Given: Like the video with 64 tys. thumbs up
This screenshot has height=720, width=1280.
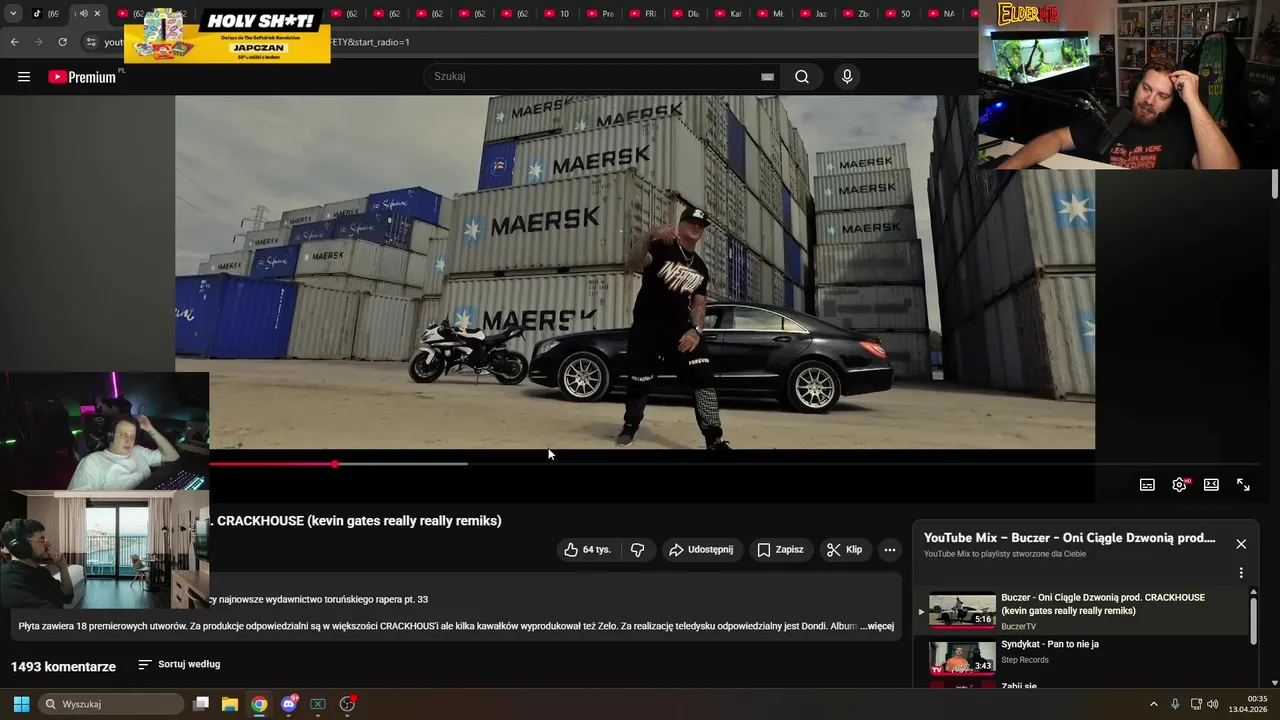Looking at the screenshot, I should coord(587,550).
